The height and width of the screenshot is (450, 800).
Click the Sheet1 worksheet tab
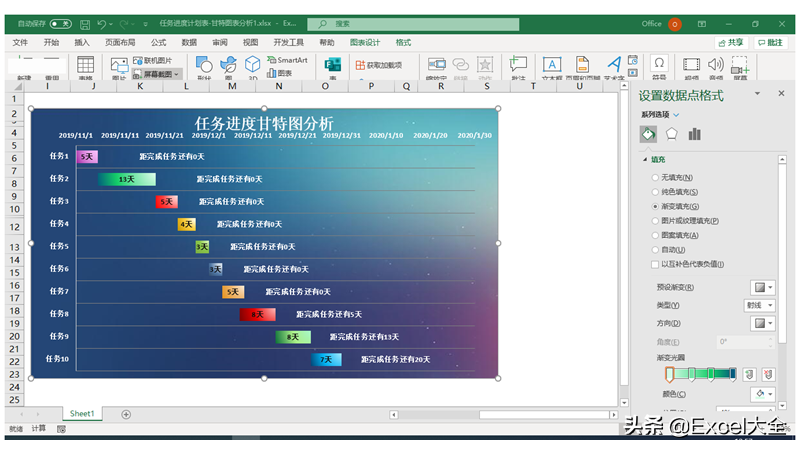click(82, 414)
